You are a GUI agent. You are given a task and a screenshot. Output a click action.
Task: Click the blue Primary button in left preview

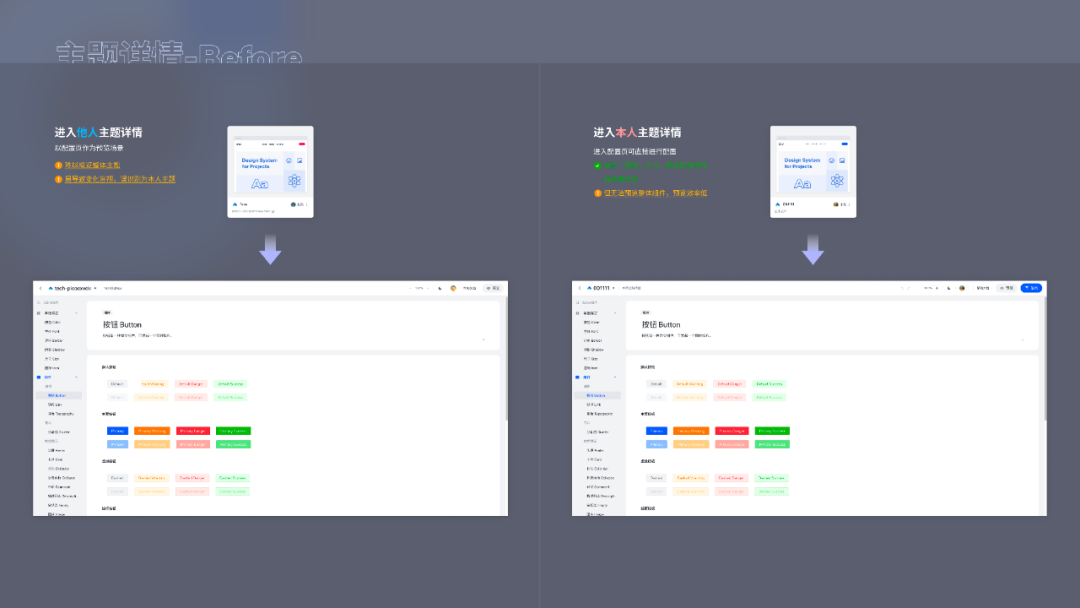(x=118, y=431)
